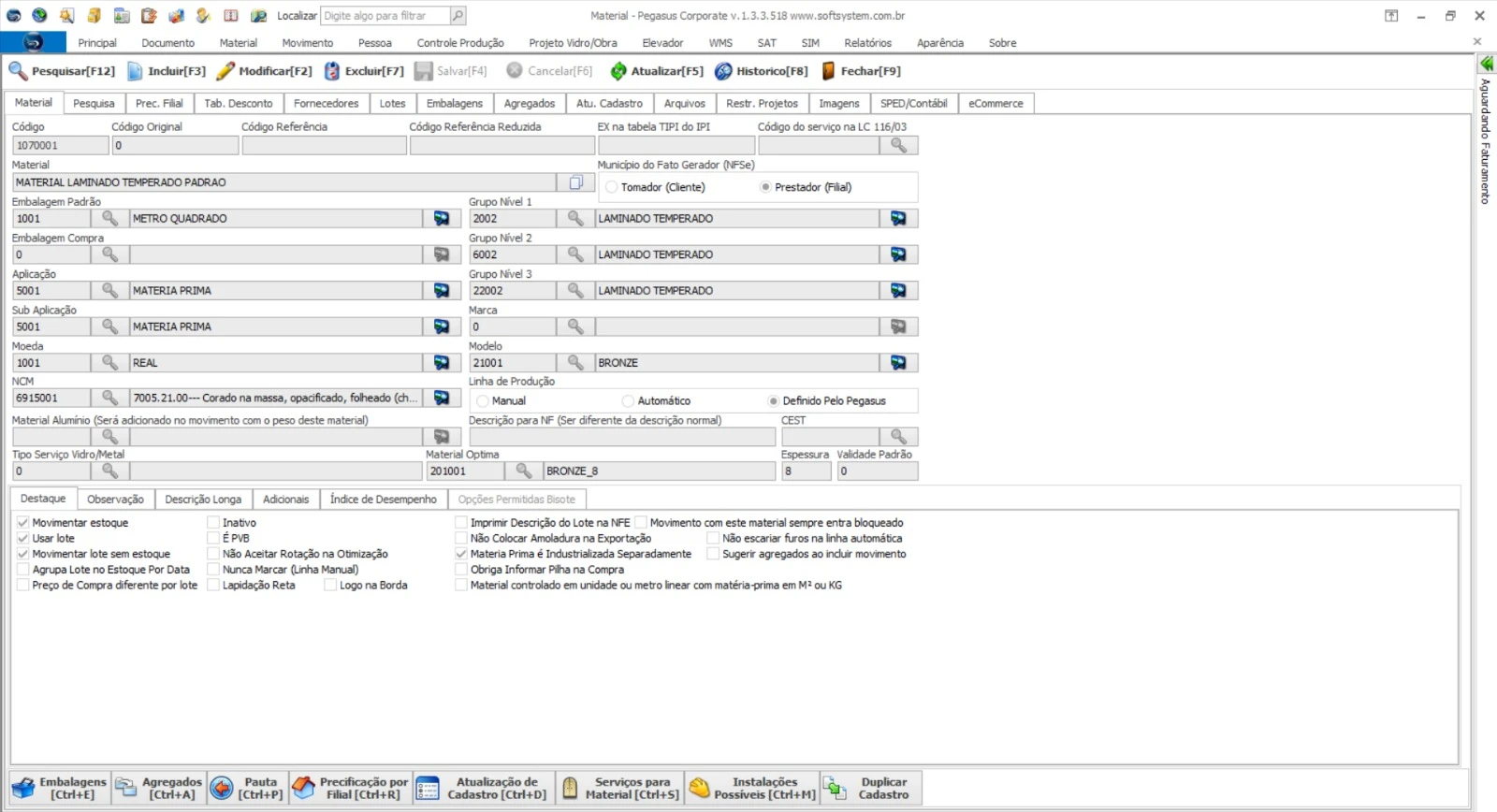
Task: Click the CEST search magnifier
Action: point(898,436)
